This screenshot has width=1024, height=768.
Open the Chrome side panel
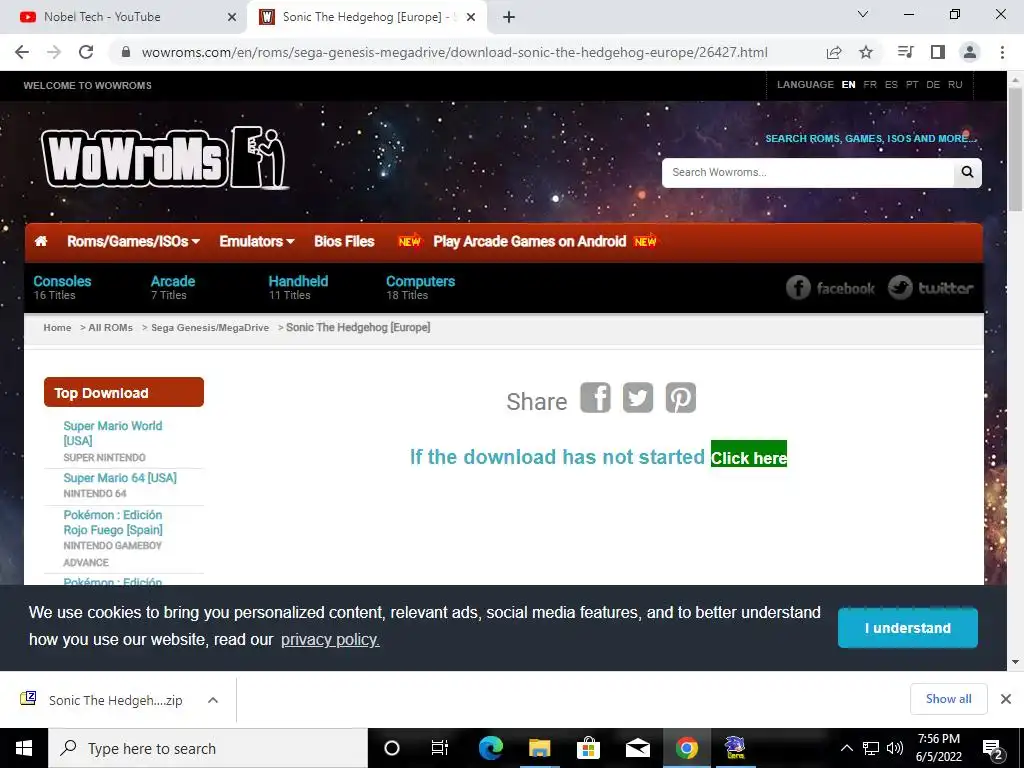(x=938, y=52)
